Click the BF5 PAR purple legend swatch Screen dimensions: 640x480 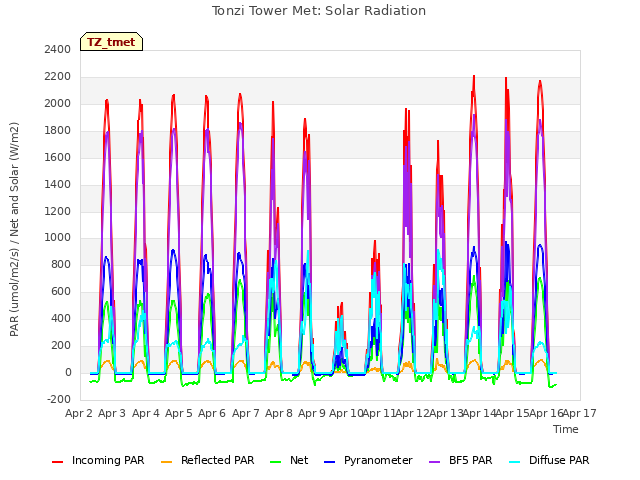435,462
